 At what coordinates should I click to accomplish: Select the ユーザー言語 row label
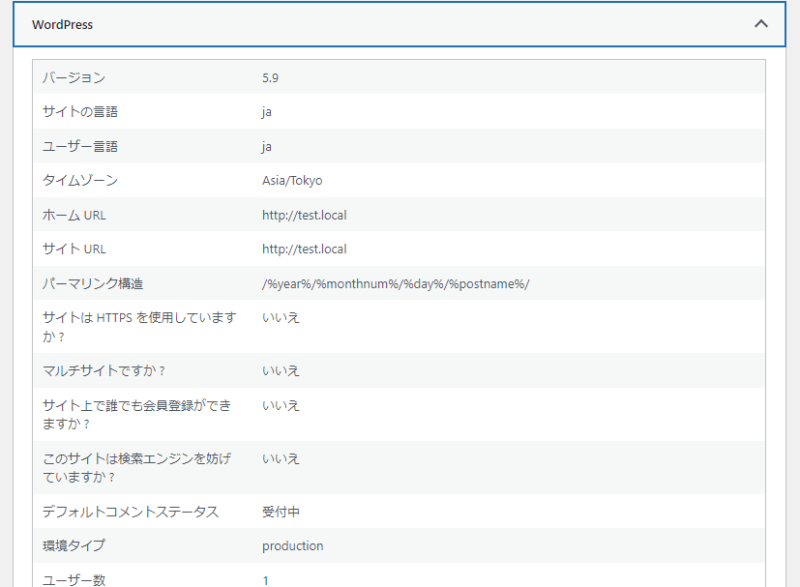point(80,146)
